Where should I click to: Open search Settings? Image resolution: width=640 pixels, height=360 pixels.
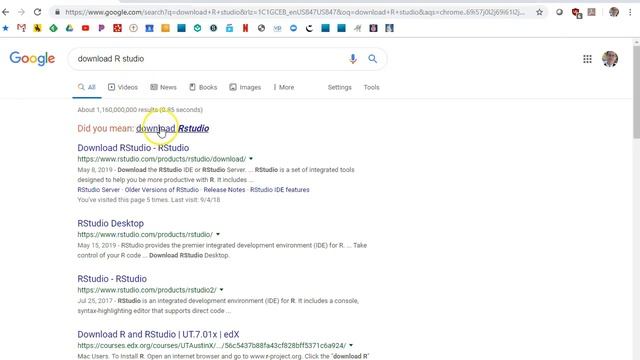click(340, 87)
